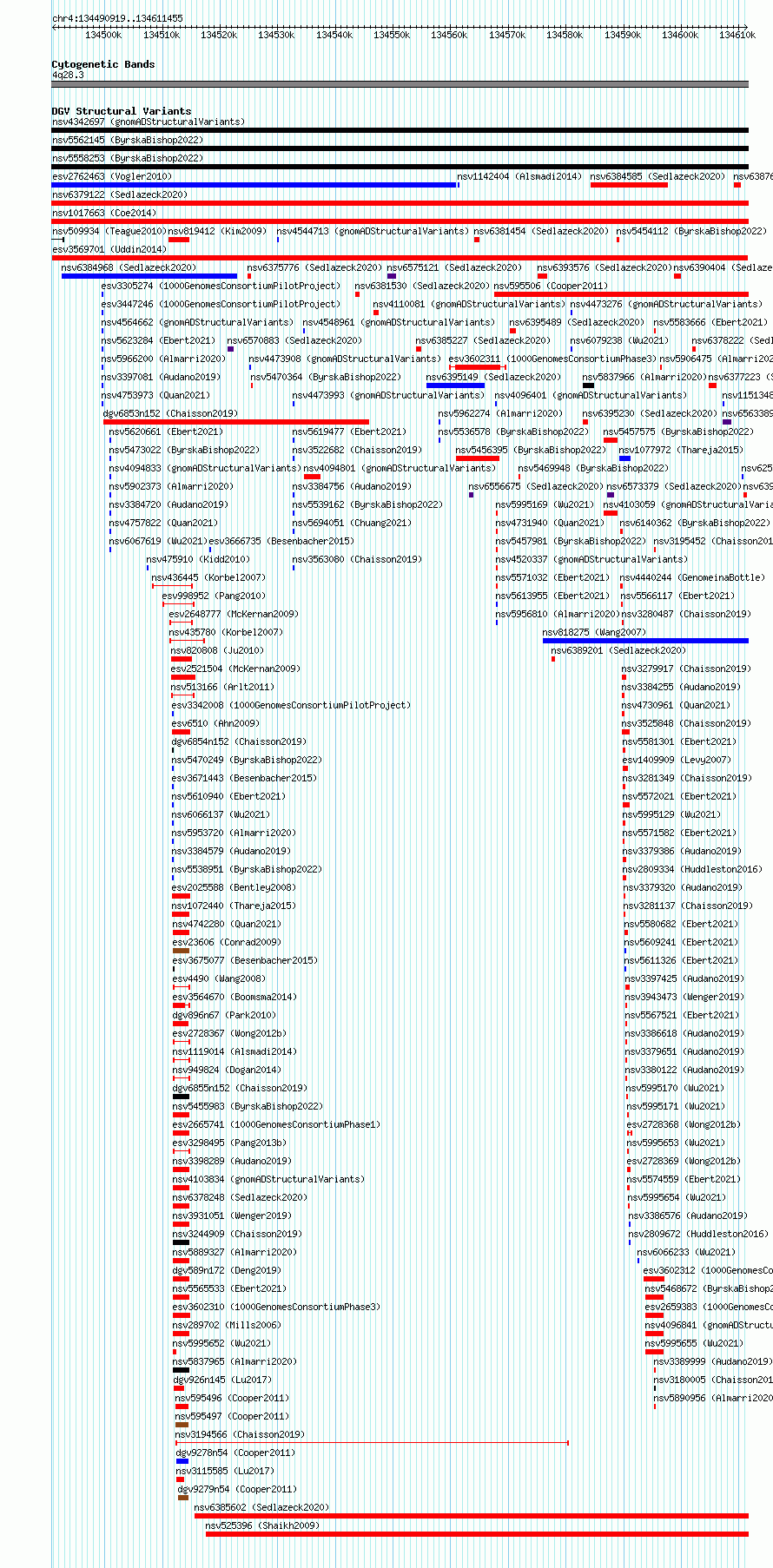Open variant nsv5558253 (ByrskaBishop2022)
This screenshot has height=1568, width=773.
tap(128, 158)
